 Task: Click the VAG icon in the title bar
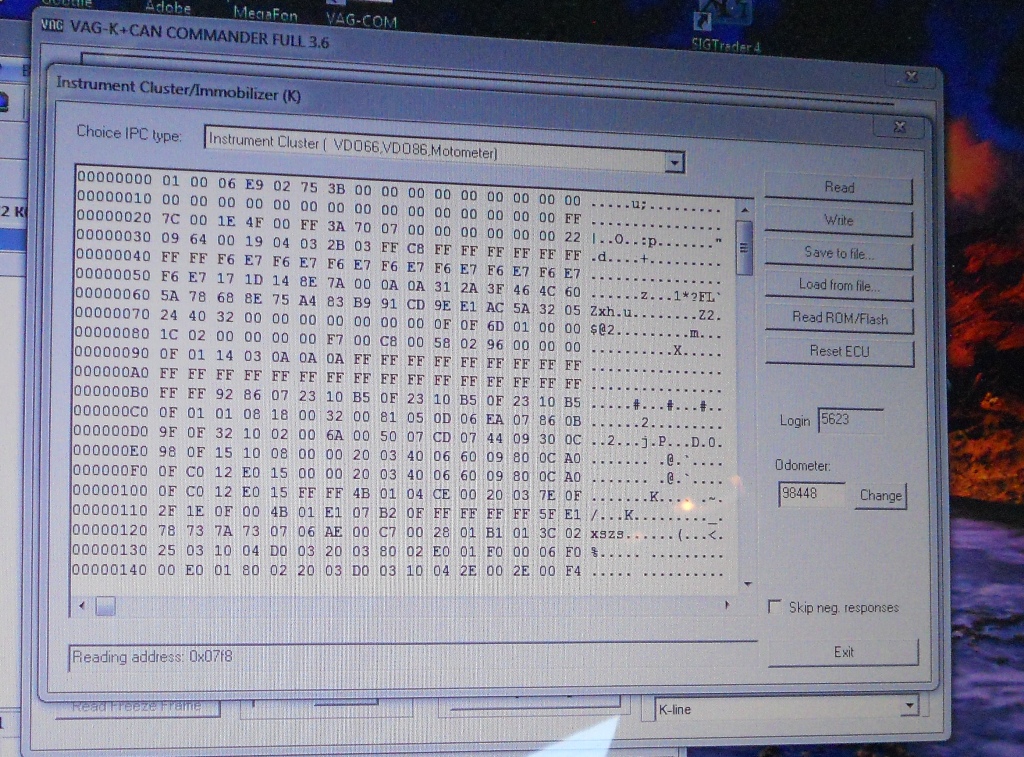tap(52, 25)
